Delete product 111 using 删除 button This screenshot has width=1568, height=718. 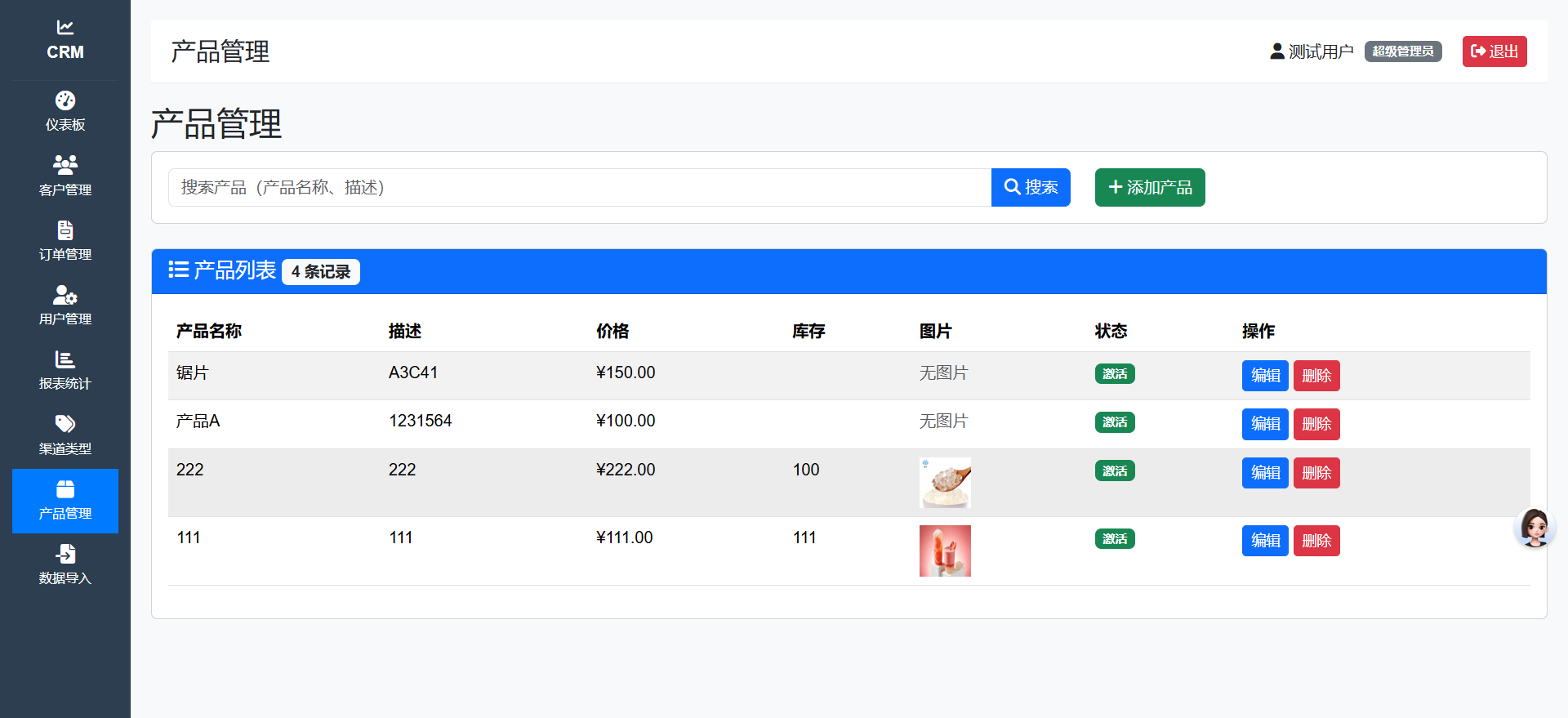click(1316, 541)
